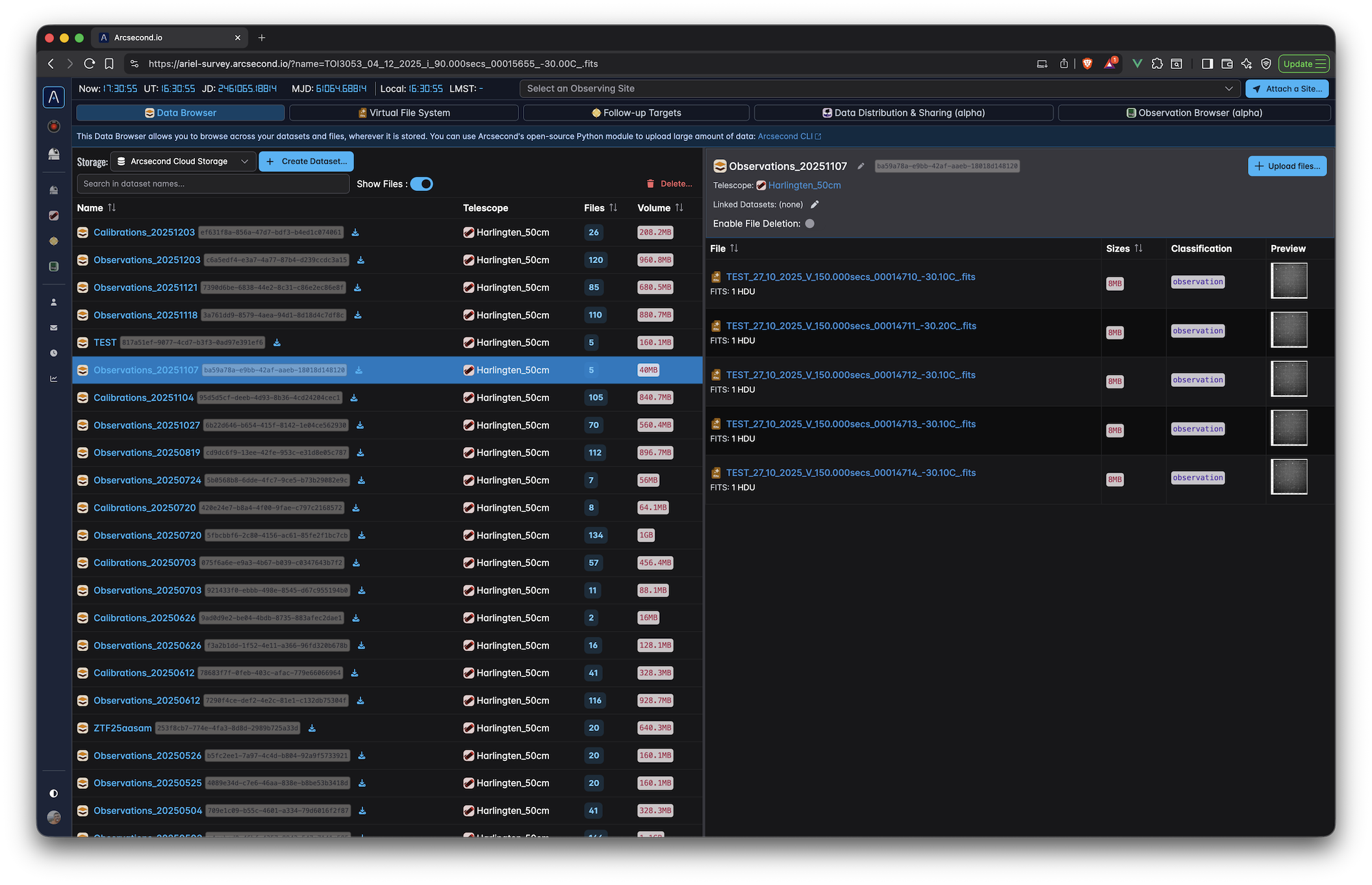Open the mail icon in sidebar
The image size is (1372, 885).
pos(54,327)
